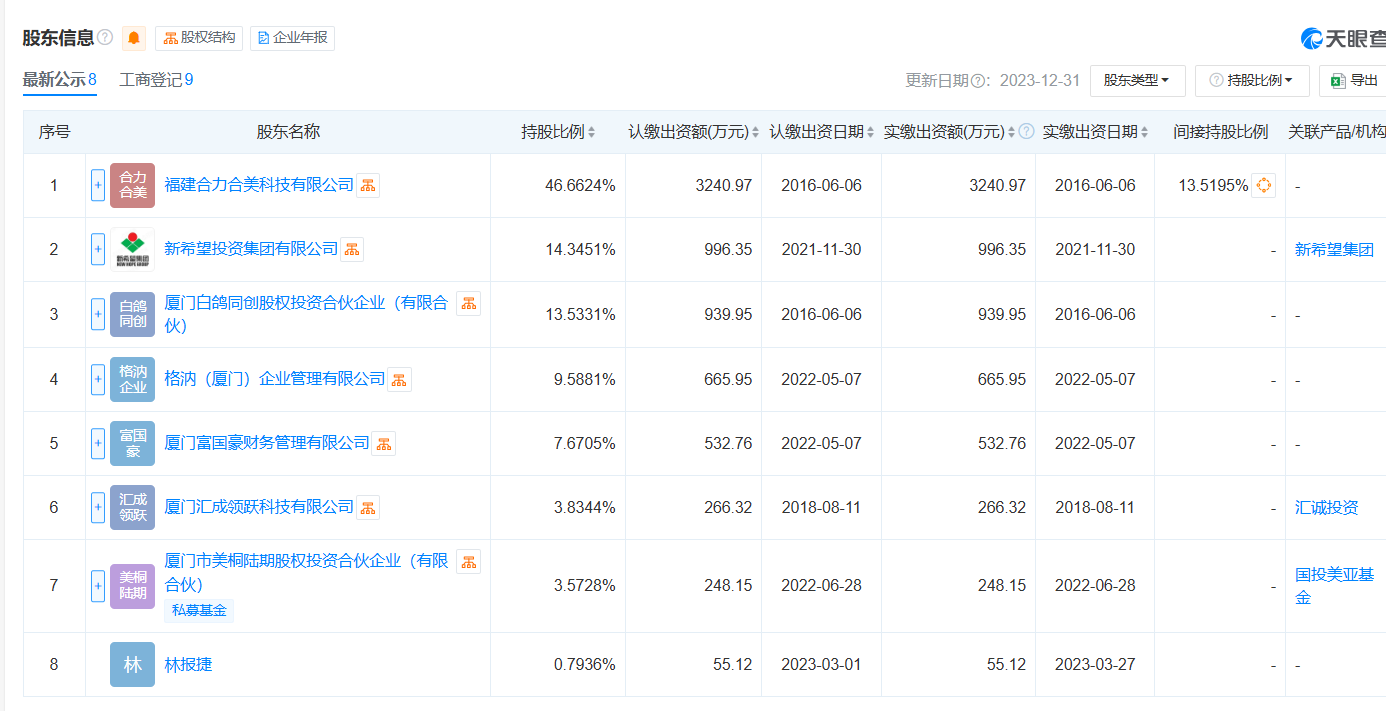The image size is (1386, 711).
Task: Click equity structure icon beside 格汭（厦门）企业管理有限公司
Action: tap(399, 379)
